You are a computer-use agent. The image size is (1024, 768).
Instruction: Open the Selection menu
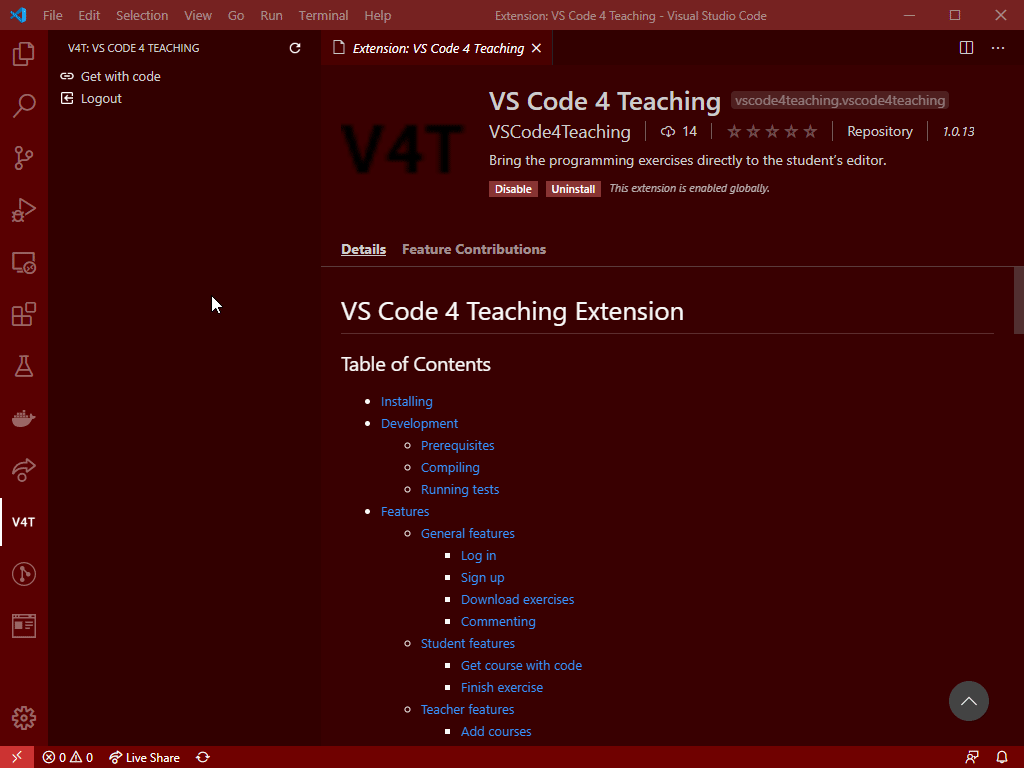142,15
